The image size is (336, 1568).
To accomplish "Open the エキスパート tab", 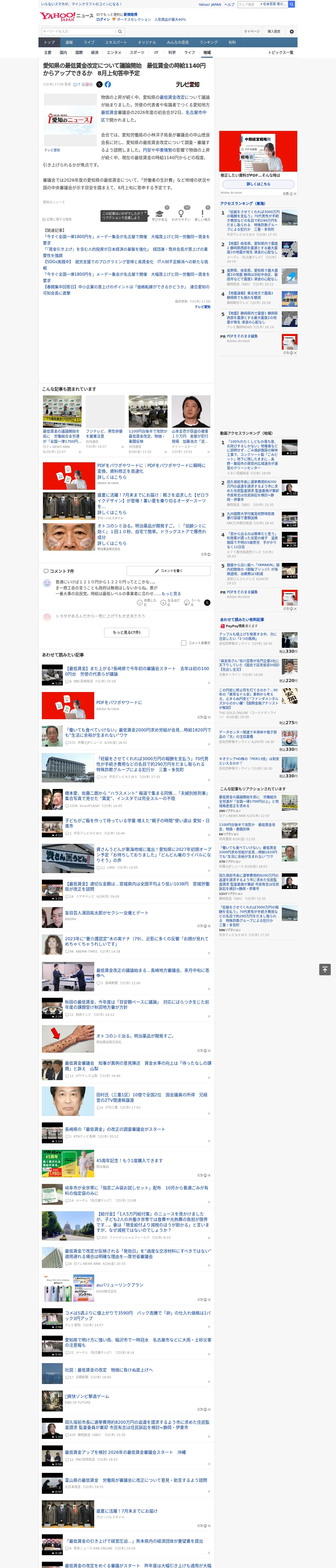I will coord(116,43).
